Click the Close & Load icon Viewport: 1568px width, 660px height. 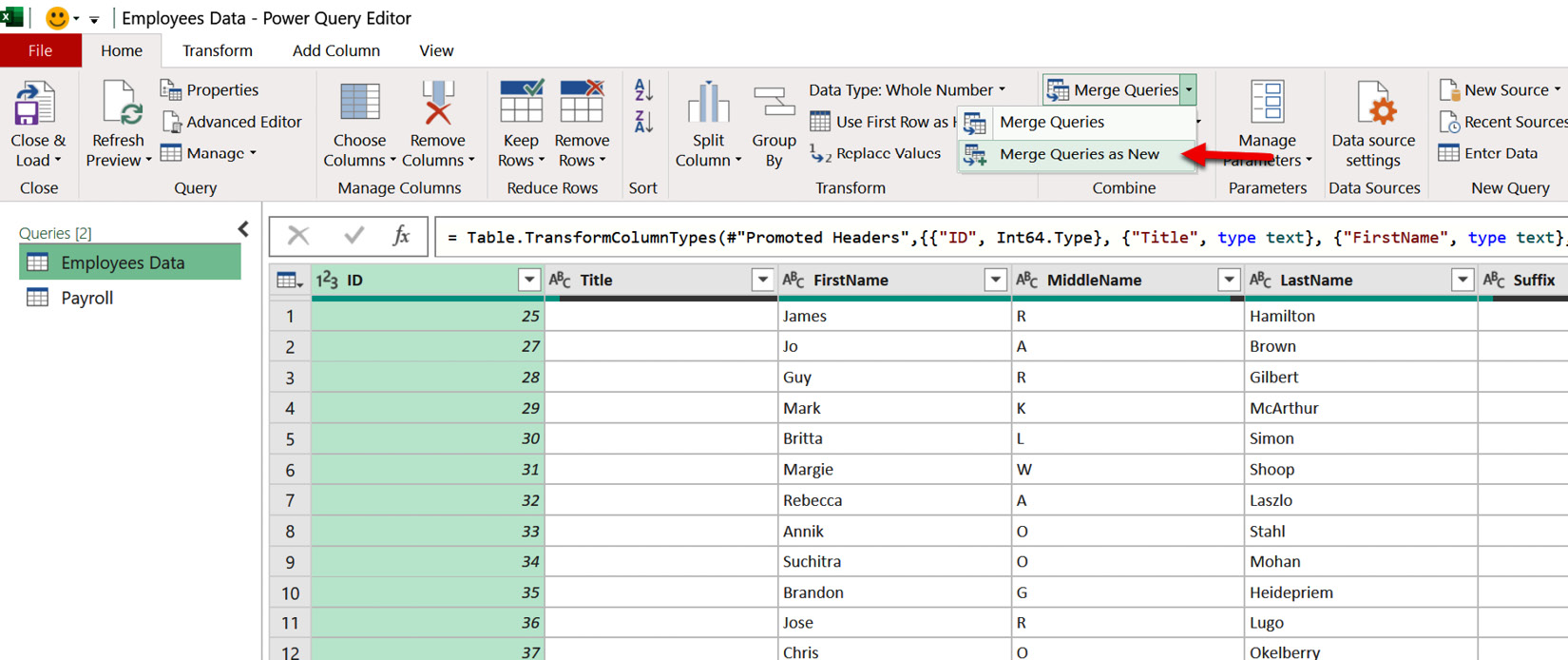tap(36, 105)
